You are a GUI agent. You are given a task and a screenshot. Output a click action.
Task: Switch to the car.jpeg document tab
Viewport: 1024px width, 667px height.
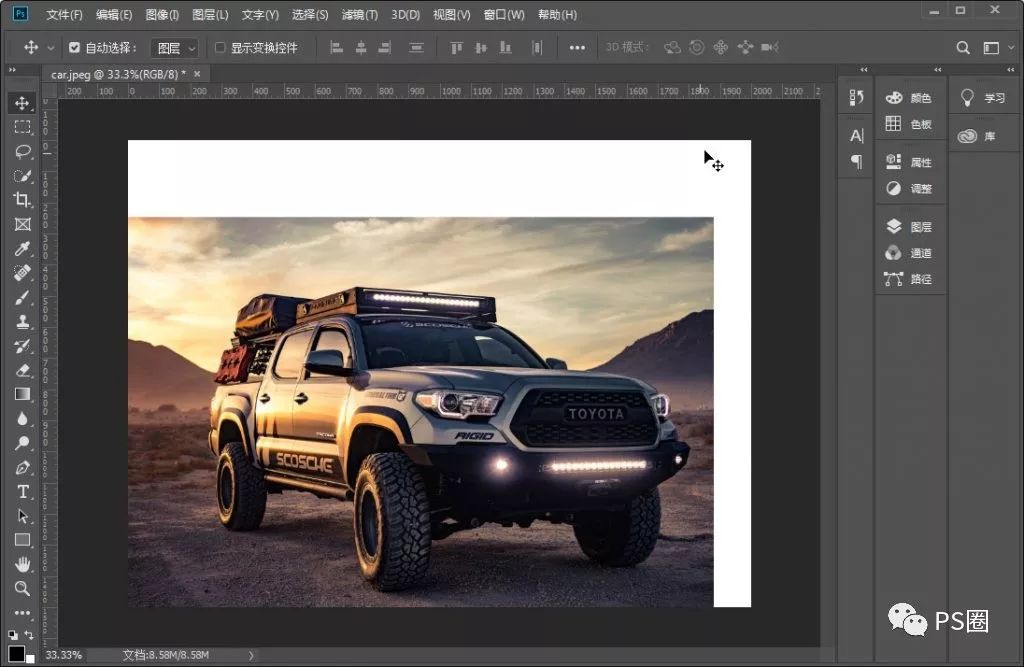click(x=118, y=74)
